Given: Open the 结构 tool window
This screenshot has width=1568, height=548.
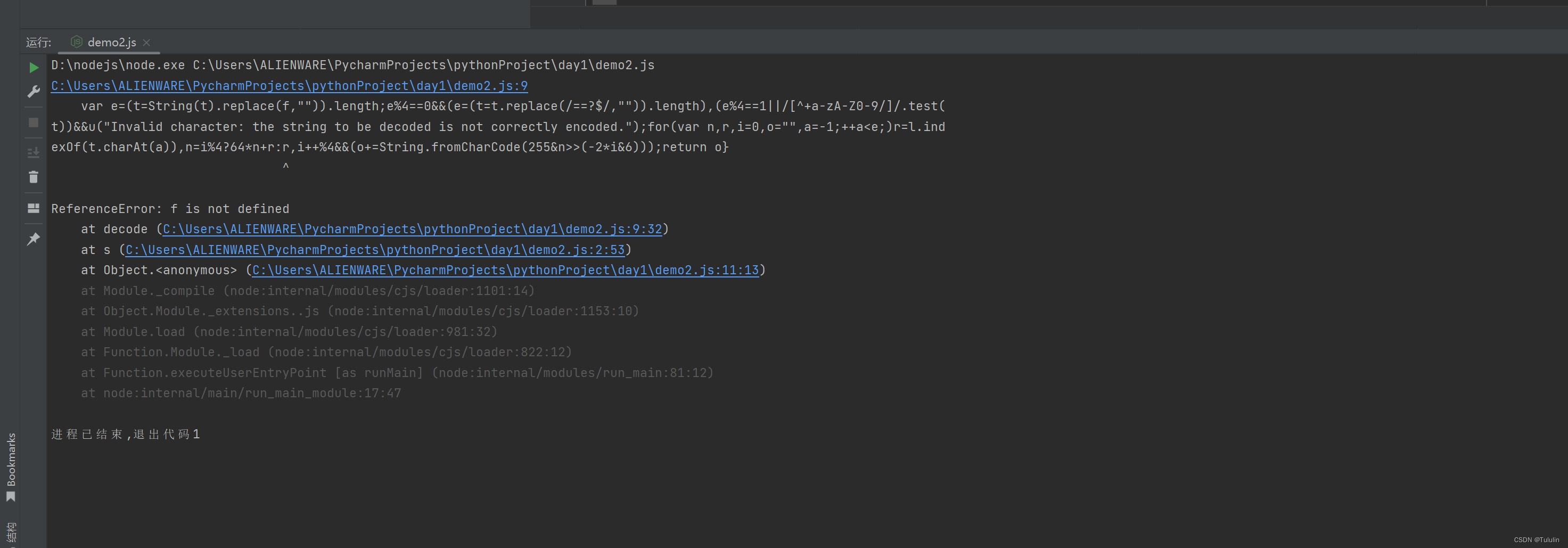Looking at the screenshot, I should pos(10,532).
